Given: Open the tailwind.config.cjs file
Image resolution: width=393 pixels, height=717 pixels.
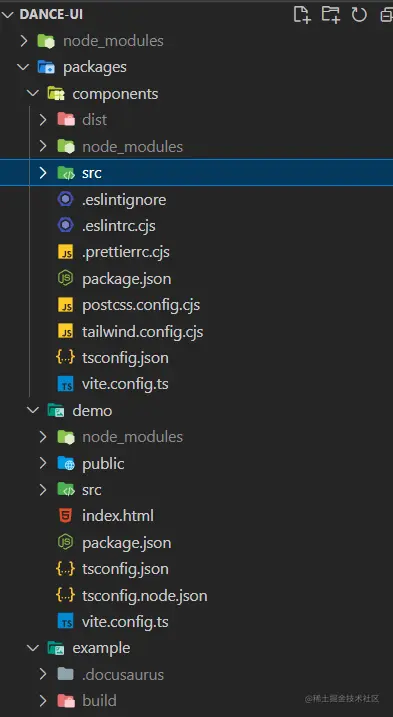Looking at the screenshot, I should coord(143,332).
